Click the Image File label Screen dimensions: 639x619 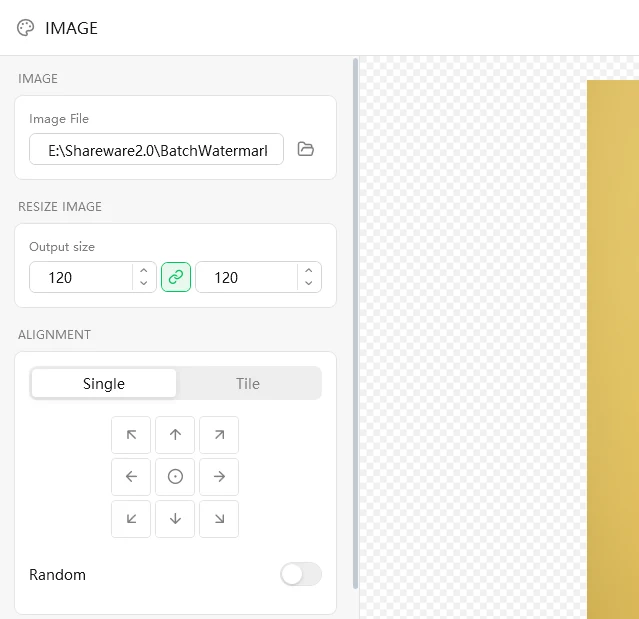59,119
